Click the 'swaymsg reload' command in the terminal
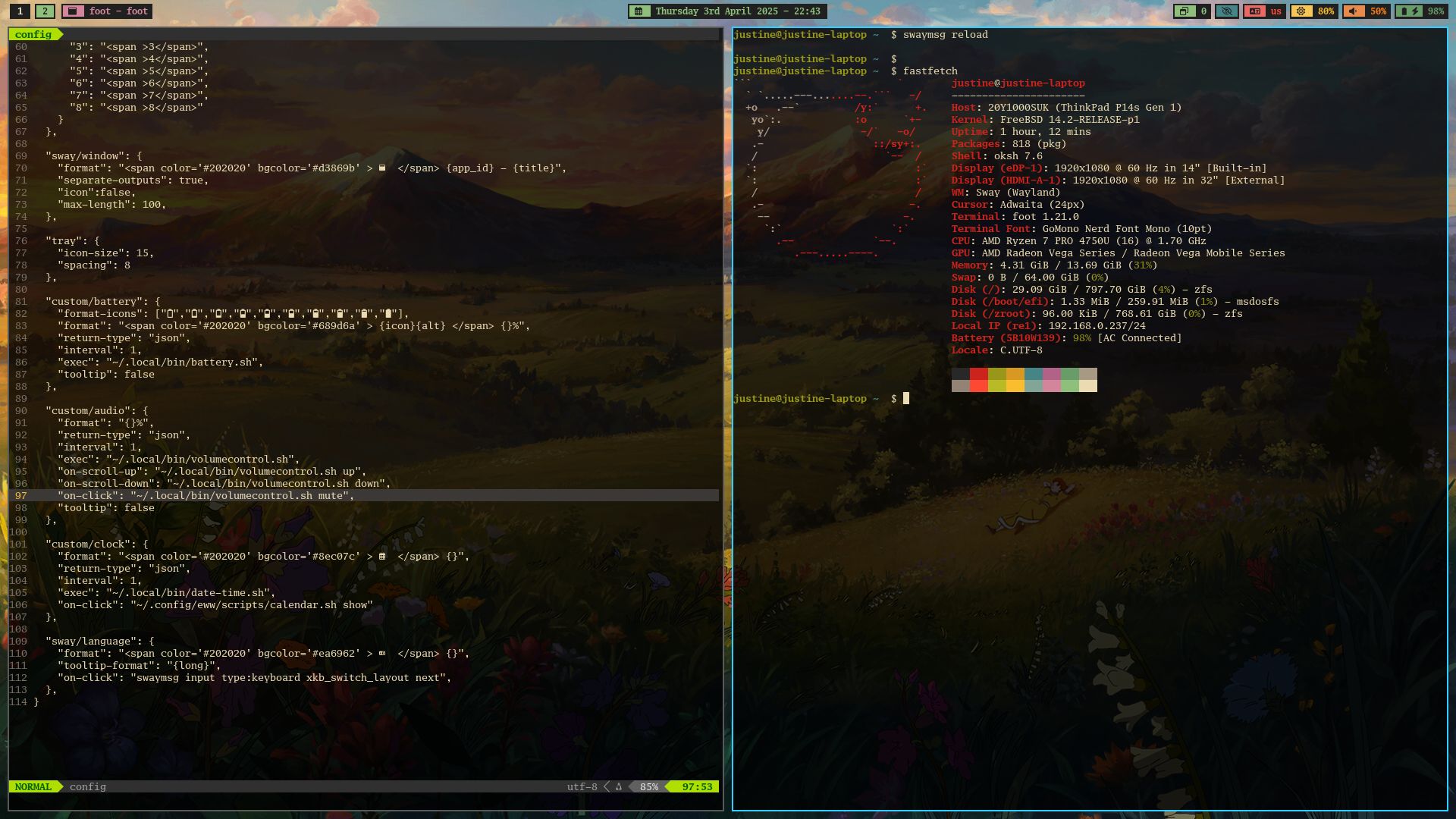This screenshot has height=819, width=1456. click(946, 34)
